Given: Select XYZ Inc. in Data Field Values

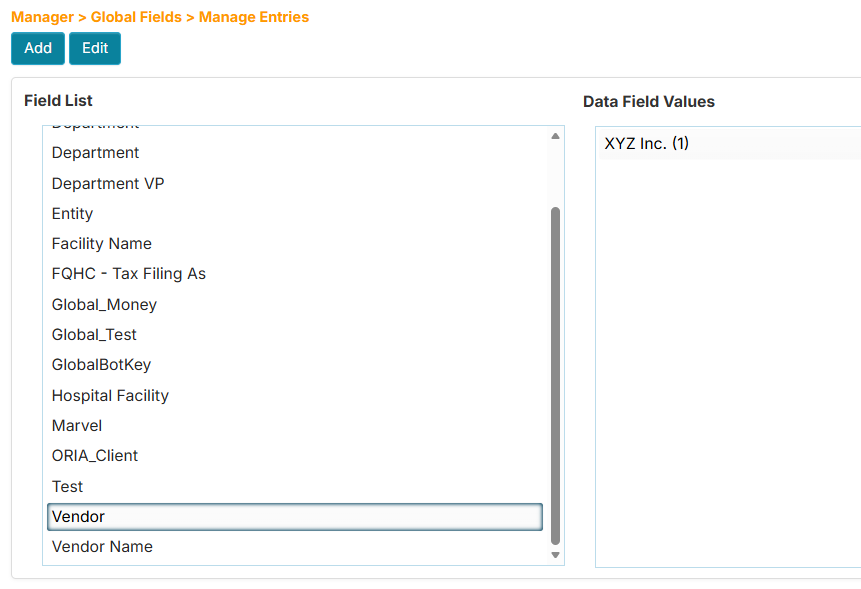Looking at the screenshot, I should point(645,143).
